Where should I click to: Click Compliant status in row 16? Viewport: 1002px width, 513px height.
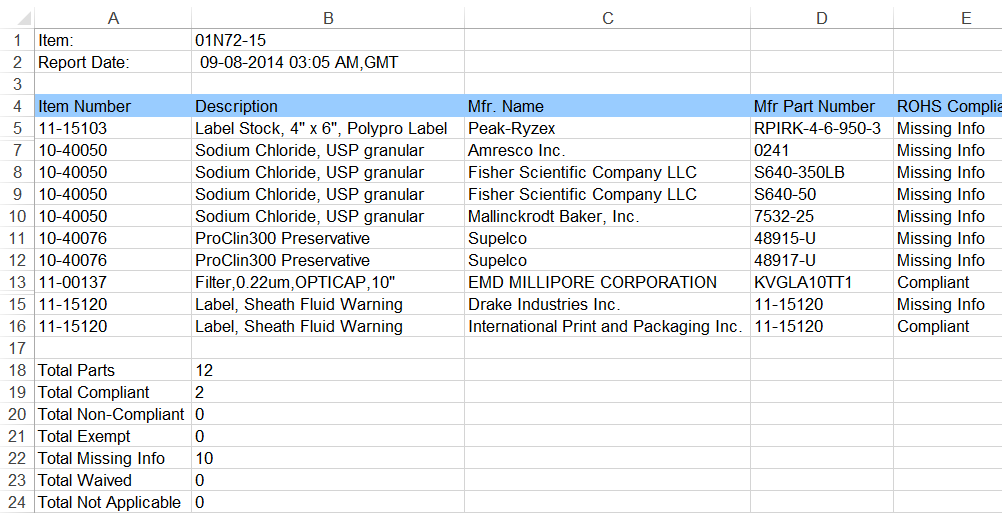coord(948,326)
